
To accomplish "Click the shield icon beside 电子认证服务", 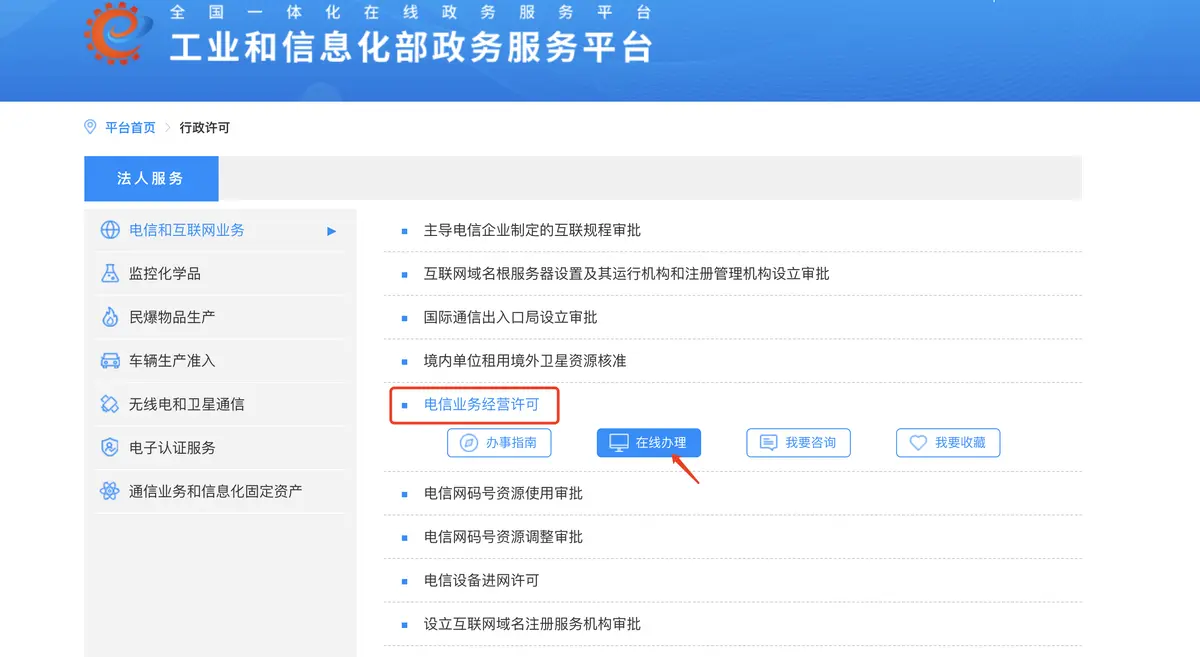I will coord(110,448).
